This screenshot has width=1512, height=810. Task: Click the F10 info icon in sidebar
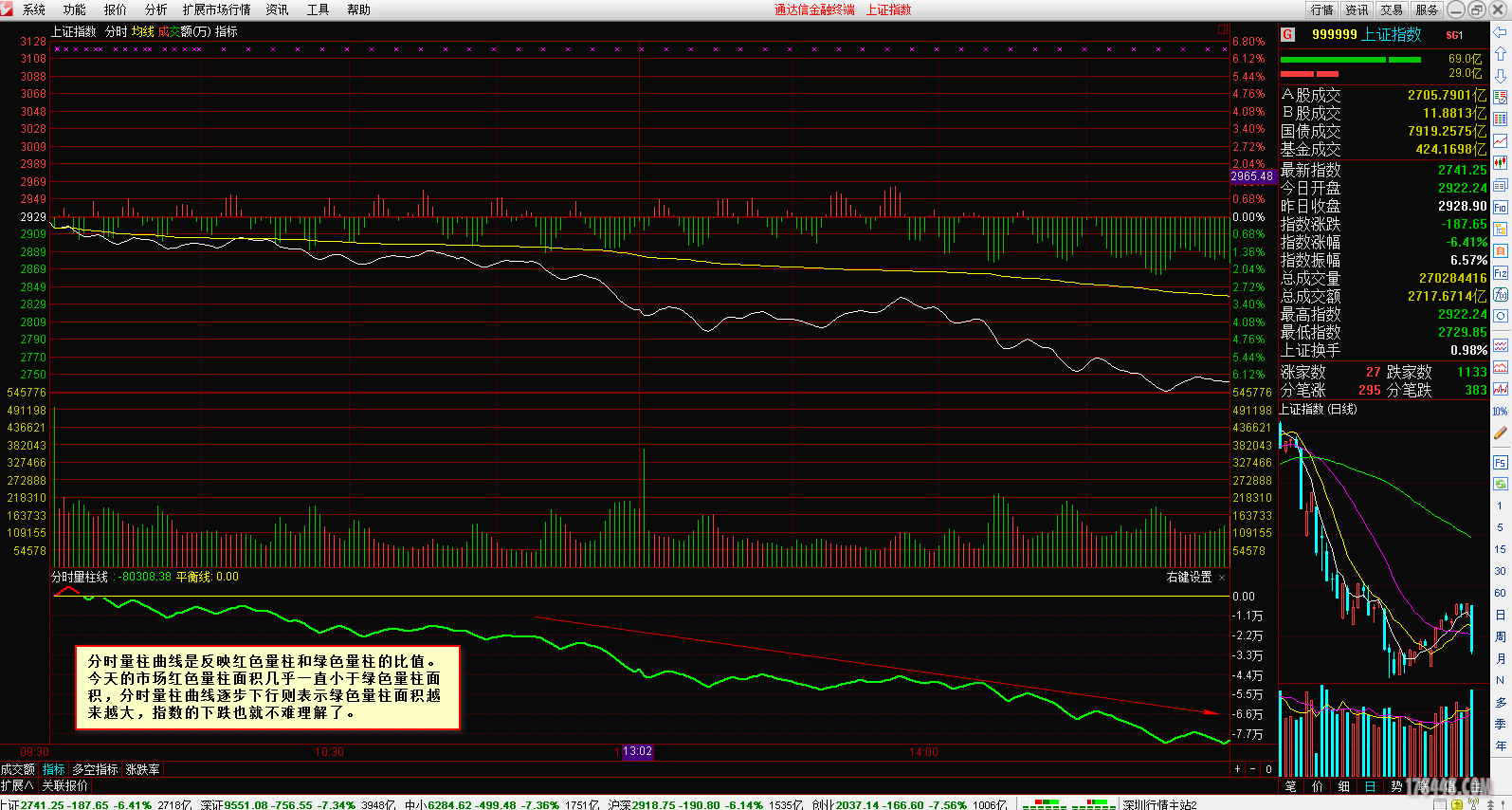[x=1501, y=207]
